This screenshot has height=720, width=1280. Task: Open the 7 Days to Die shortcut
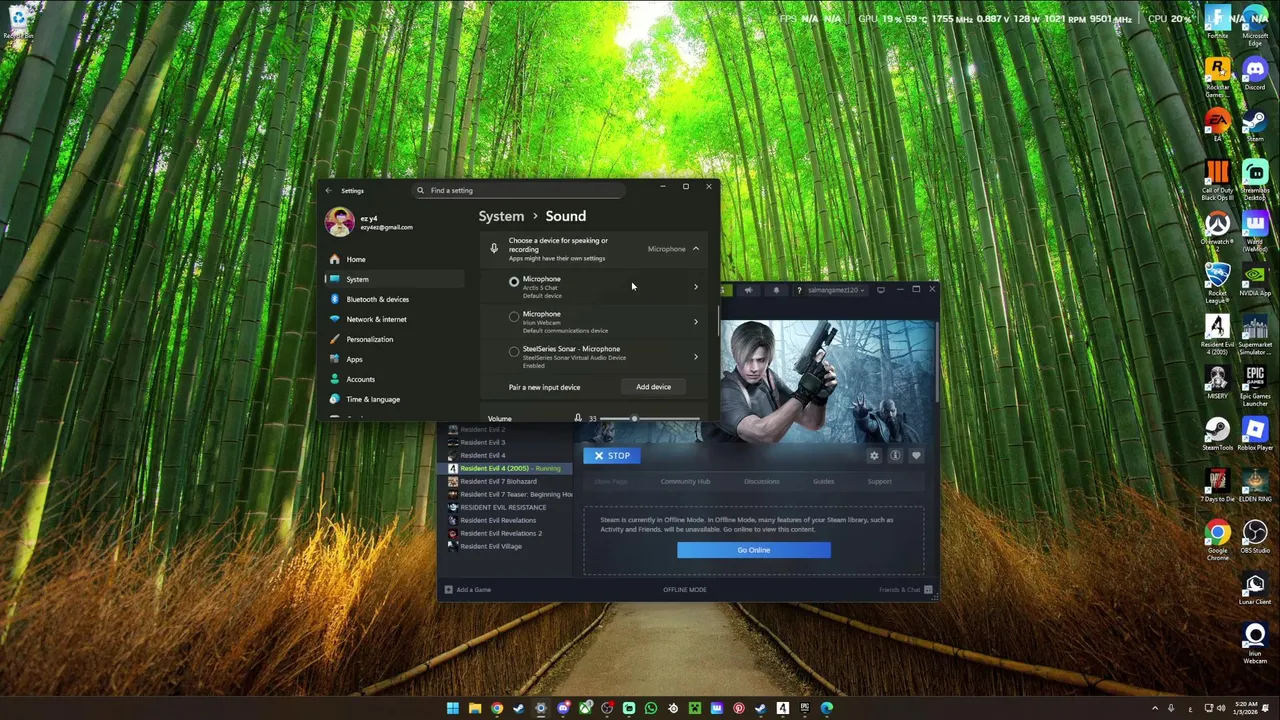click(1217, 487)
